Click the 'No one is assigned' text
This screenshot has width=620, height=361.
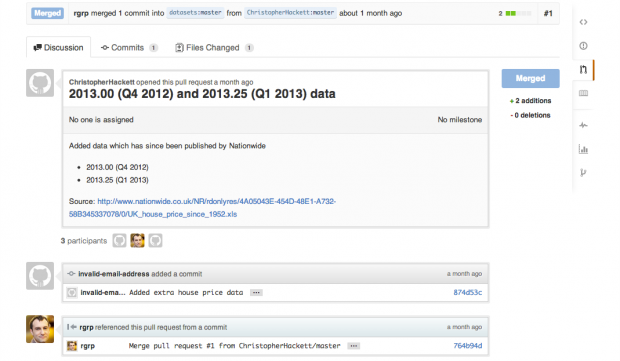coord(101,120)
